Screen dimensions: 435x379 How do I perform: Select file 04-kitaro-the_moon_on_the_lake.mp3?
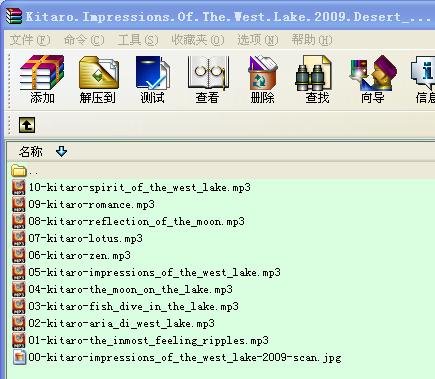point(130,290)
